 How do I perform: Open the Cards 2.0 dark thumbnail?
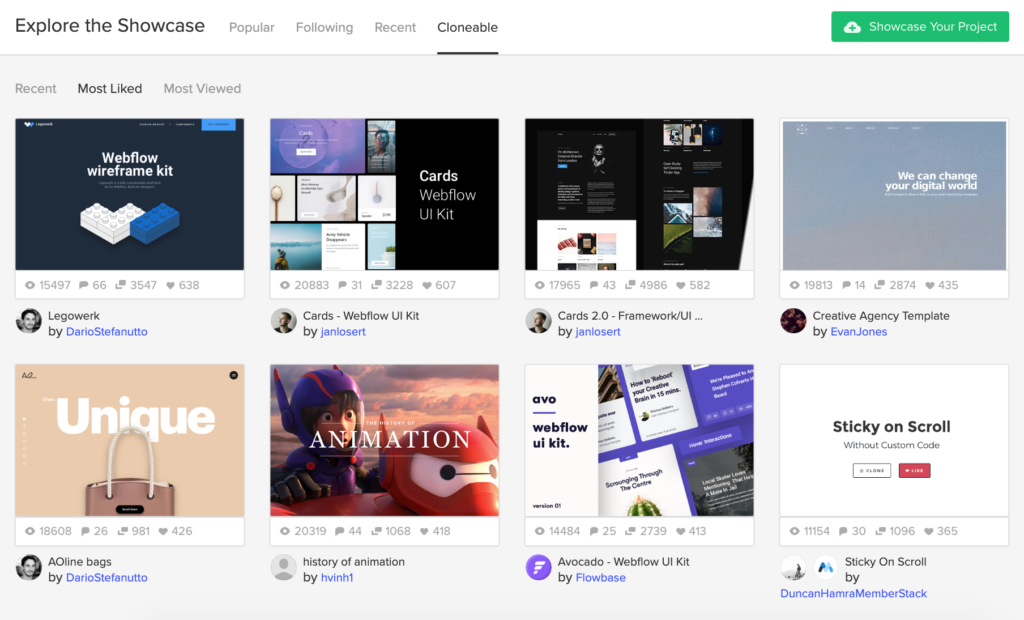point(639,194)
